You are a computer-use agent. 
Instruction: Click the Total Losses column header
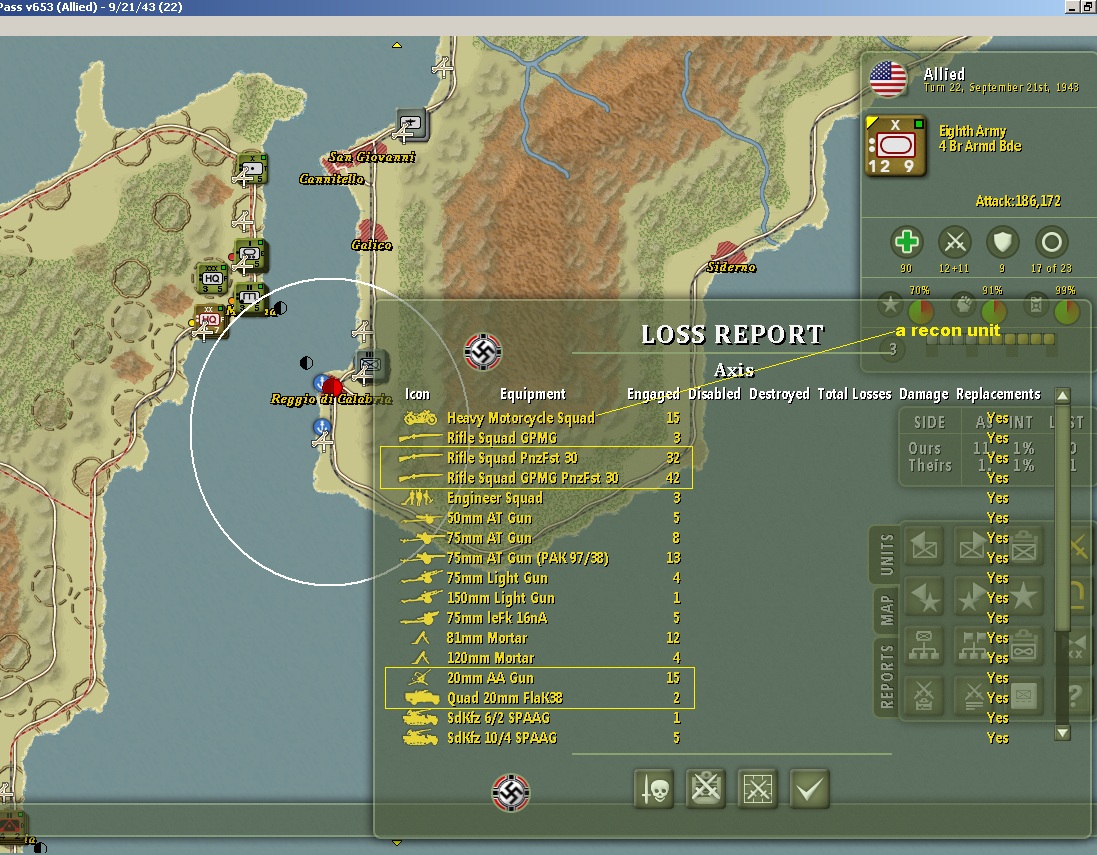point(854,394)
